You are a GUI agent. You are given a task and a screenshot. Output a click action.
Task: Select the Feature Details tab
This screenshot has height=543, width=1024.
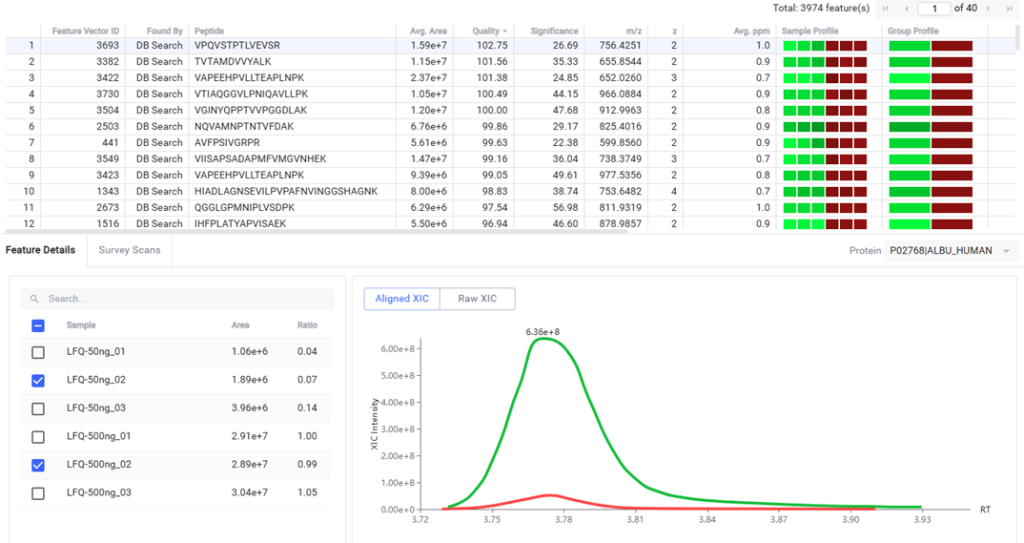point(40,250)
